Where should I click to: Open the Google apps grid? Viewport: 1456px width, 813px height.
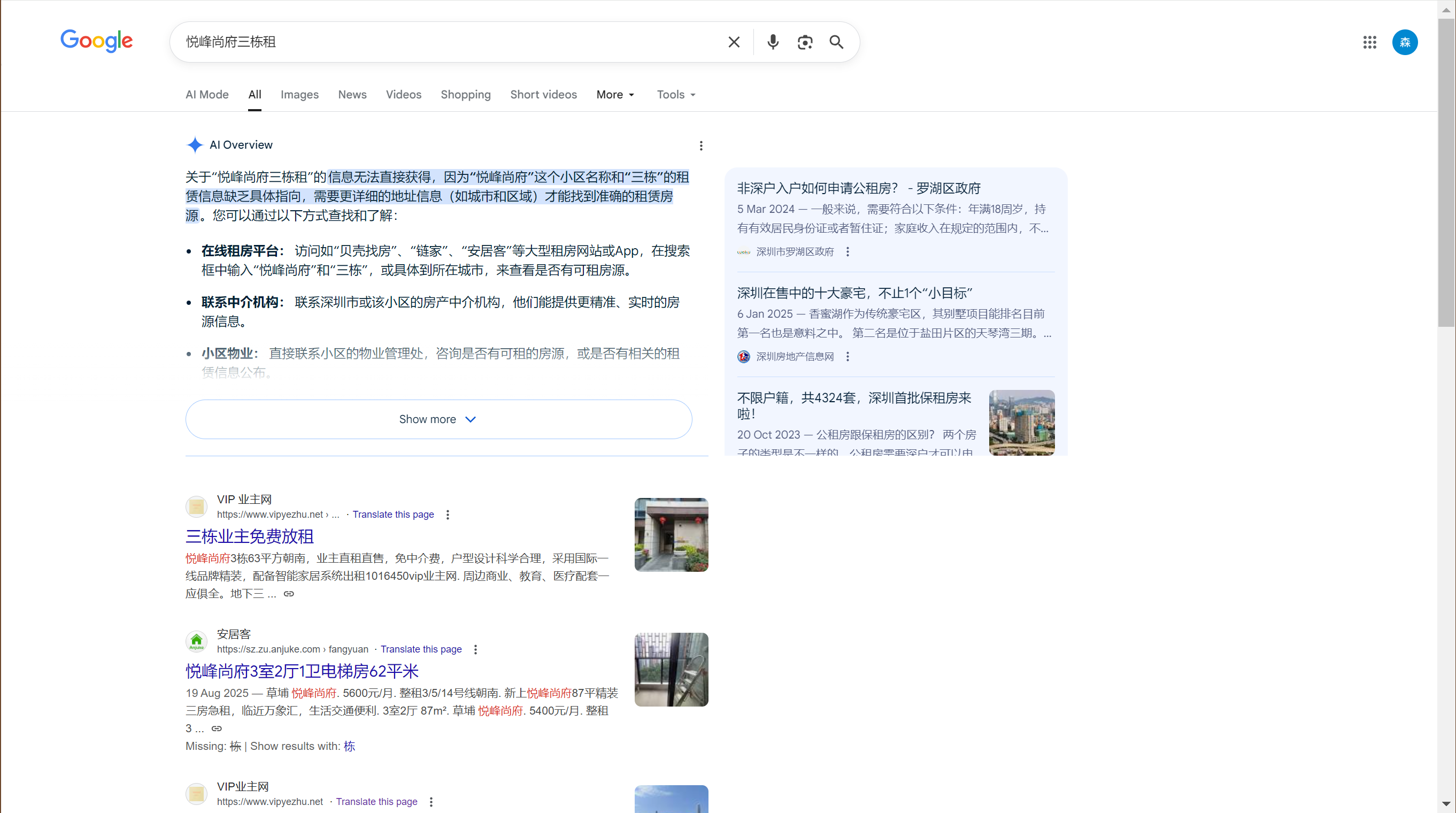pos(1369,42)
